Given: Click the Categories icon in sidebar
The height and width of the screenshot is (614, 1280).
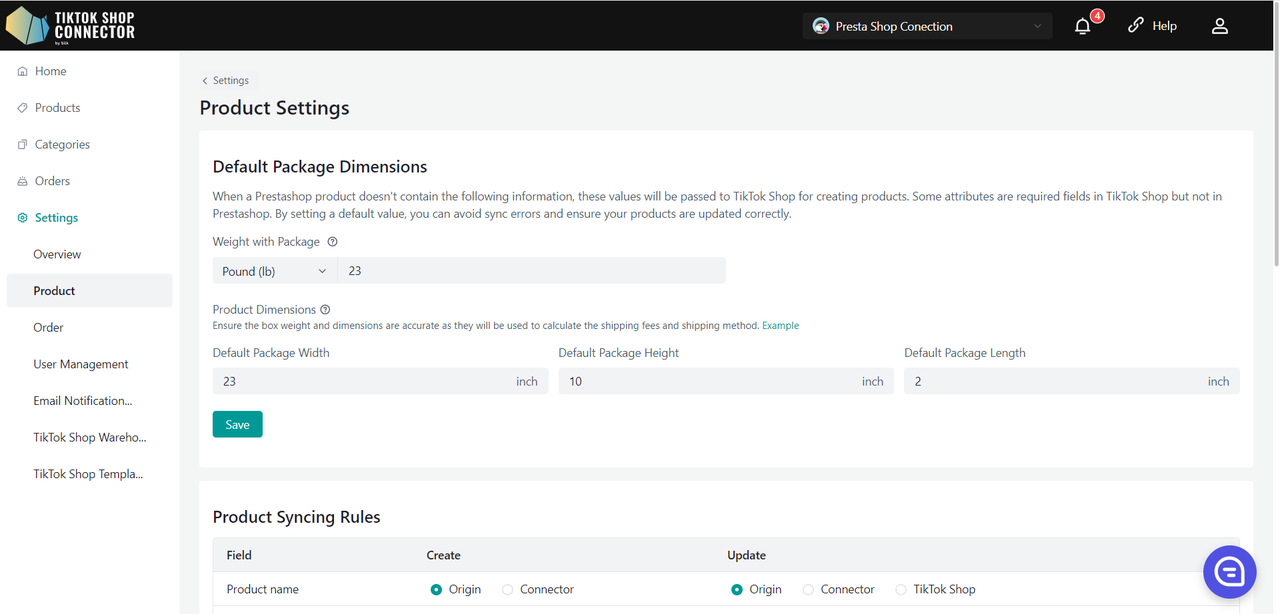Looking at the screenshot, I should (x=22, y=145).
